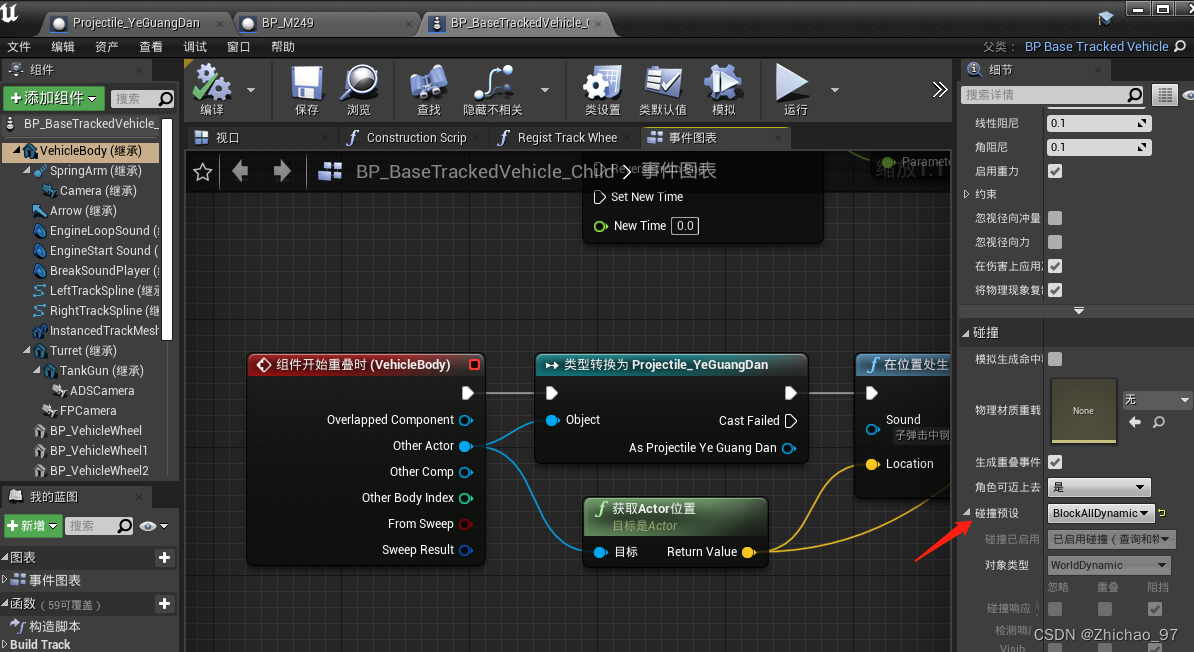1194x652 pixels.
Task: Toggle 生成重叠事件 checkbox
Action: tap(1055, 462)
